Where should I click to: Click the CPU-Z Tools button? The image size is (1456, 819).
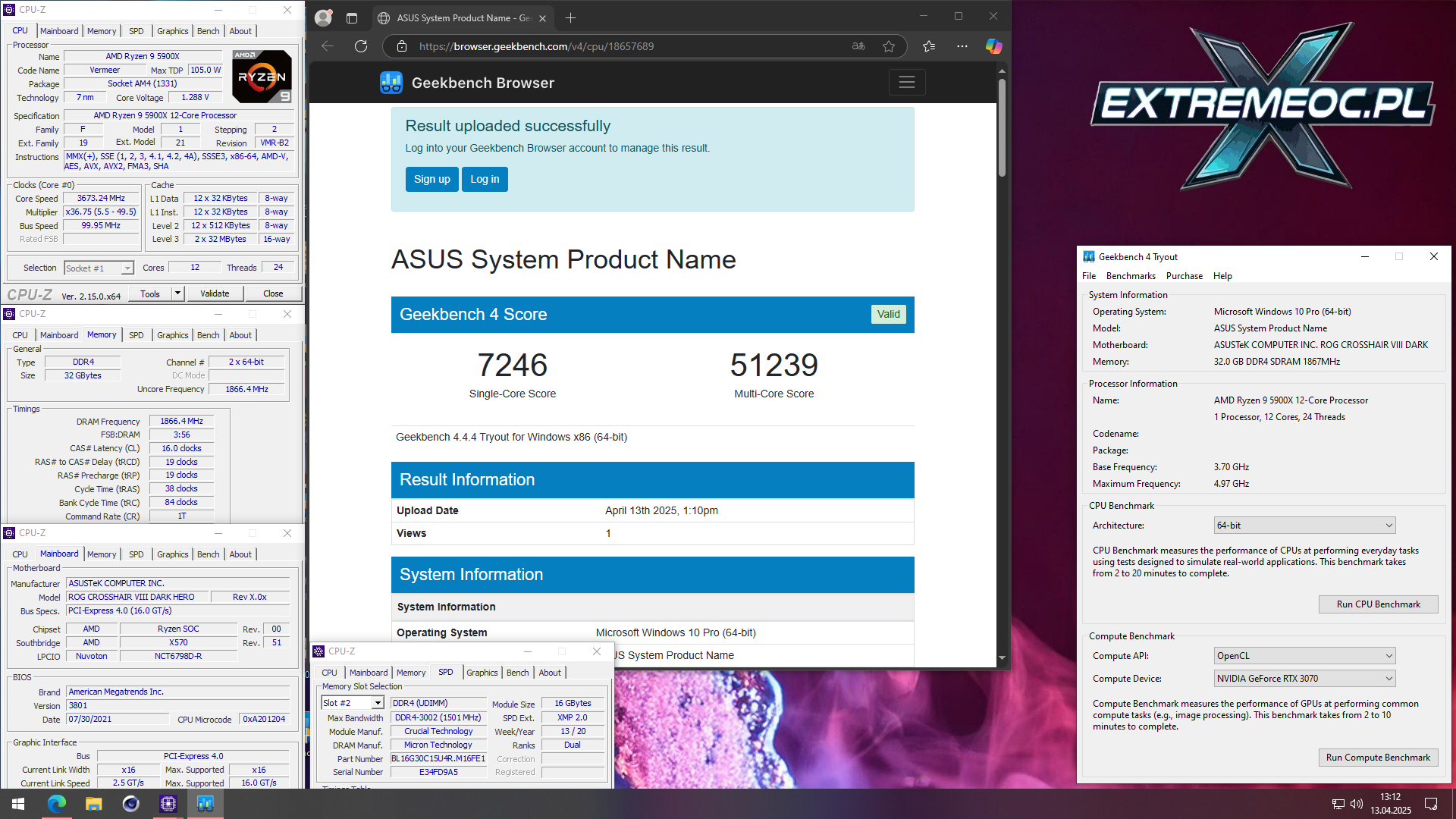point(150,293)
